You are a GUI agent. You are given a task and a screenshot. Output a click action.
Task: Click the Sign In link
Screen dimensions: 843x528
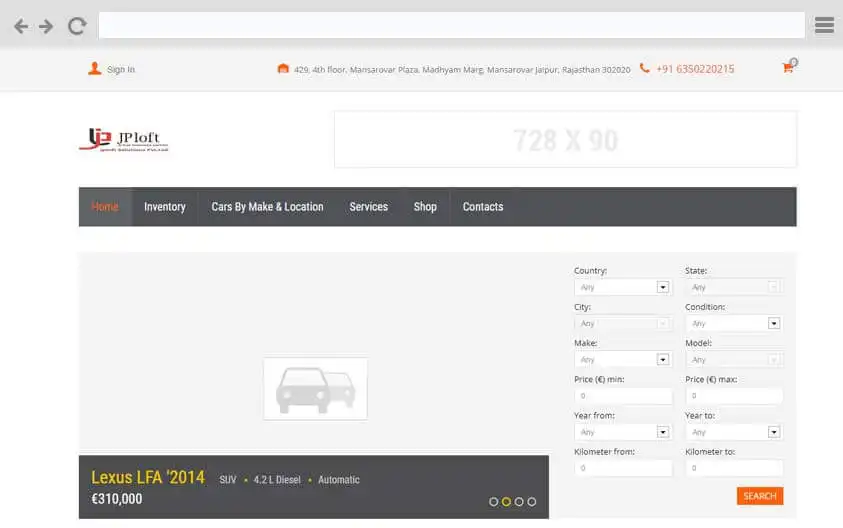[121, 70]
